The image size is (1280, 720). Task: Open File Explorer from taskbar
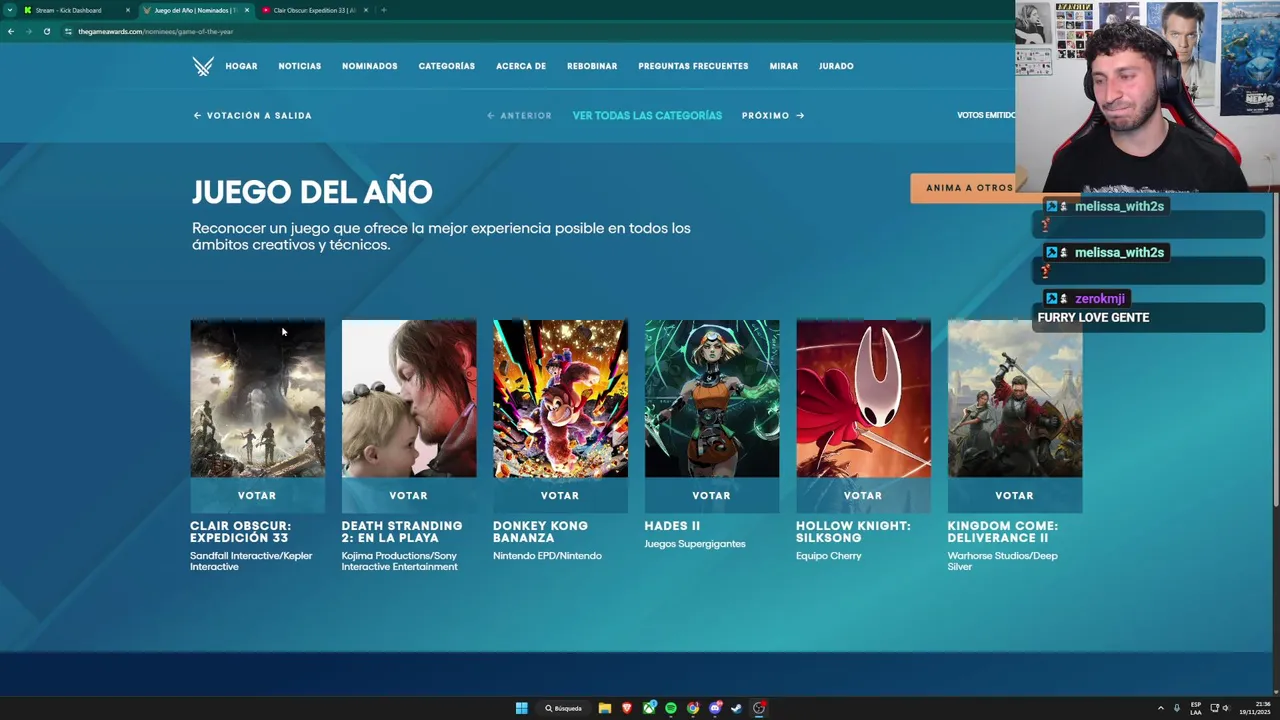(x=605, y=708)
